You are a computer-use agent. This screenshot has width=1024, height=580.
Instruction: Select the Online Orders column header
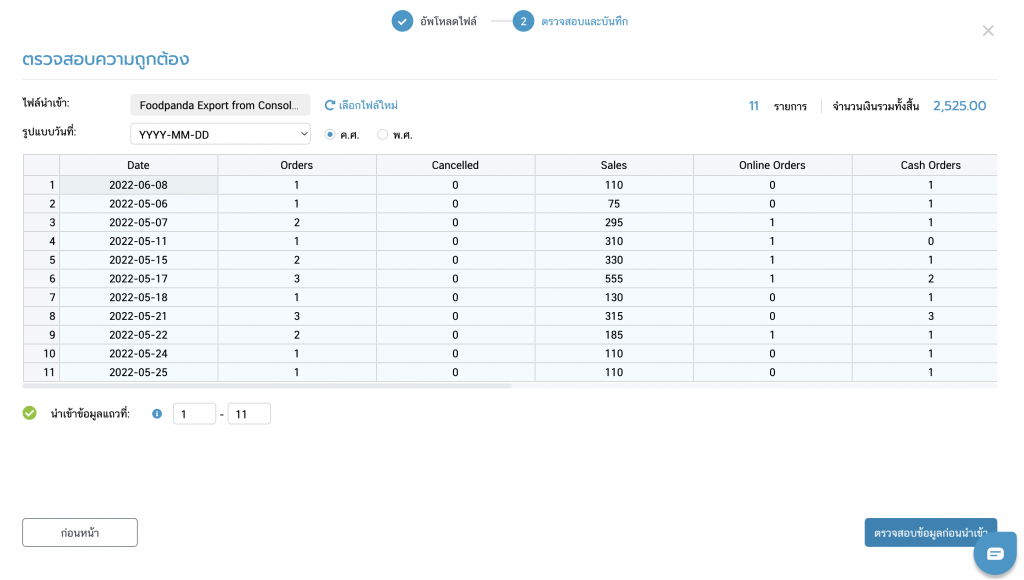772,165
